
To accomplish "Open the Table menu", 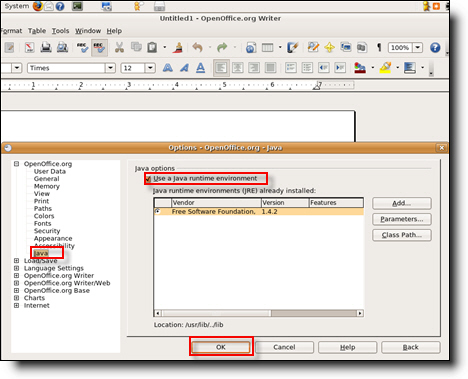I will (37, 31).
